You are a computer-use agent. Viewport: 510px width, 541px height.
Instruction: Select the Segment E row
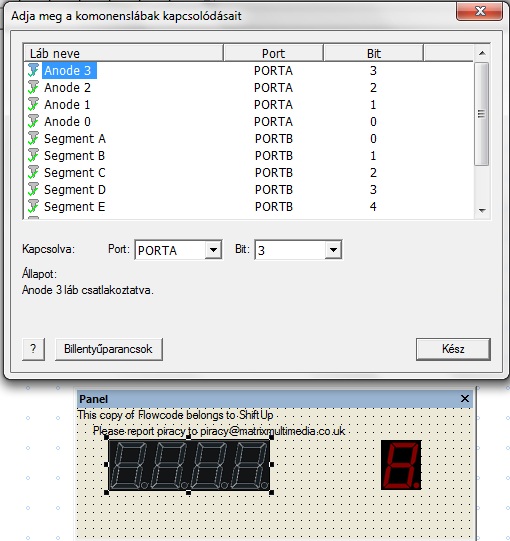[x=248, y=206]
